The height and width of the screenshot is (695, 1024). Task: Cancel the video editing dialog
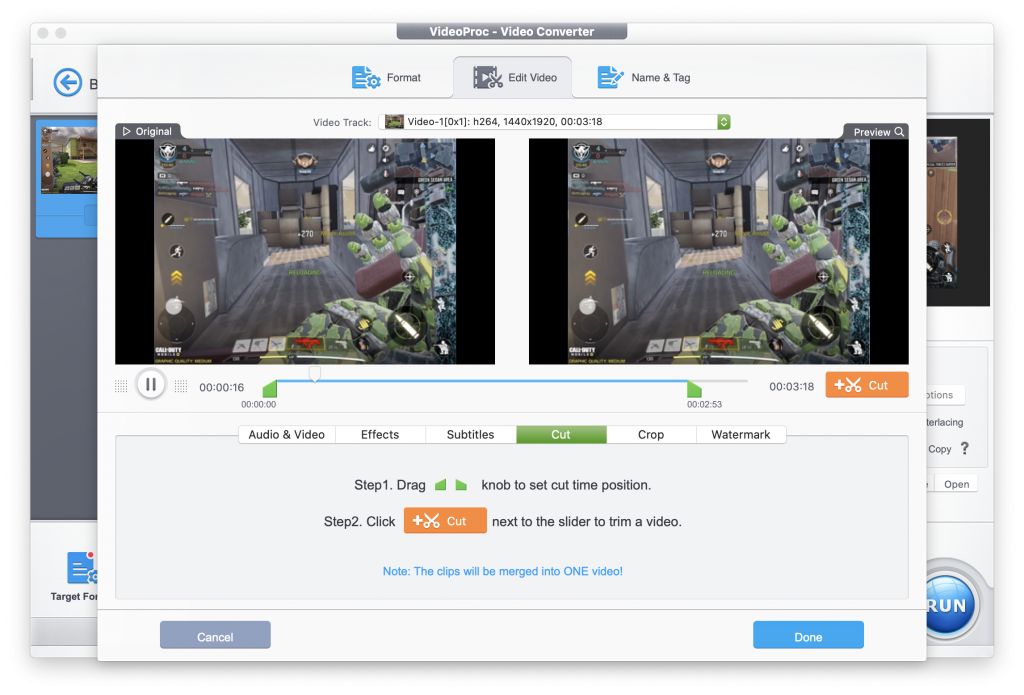pyautogui.click(x=215, y=635)
